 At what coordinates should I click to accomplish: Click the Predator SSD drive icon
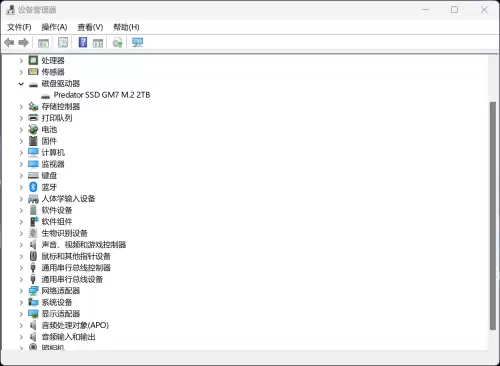(45, 96)
